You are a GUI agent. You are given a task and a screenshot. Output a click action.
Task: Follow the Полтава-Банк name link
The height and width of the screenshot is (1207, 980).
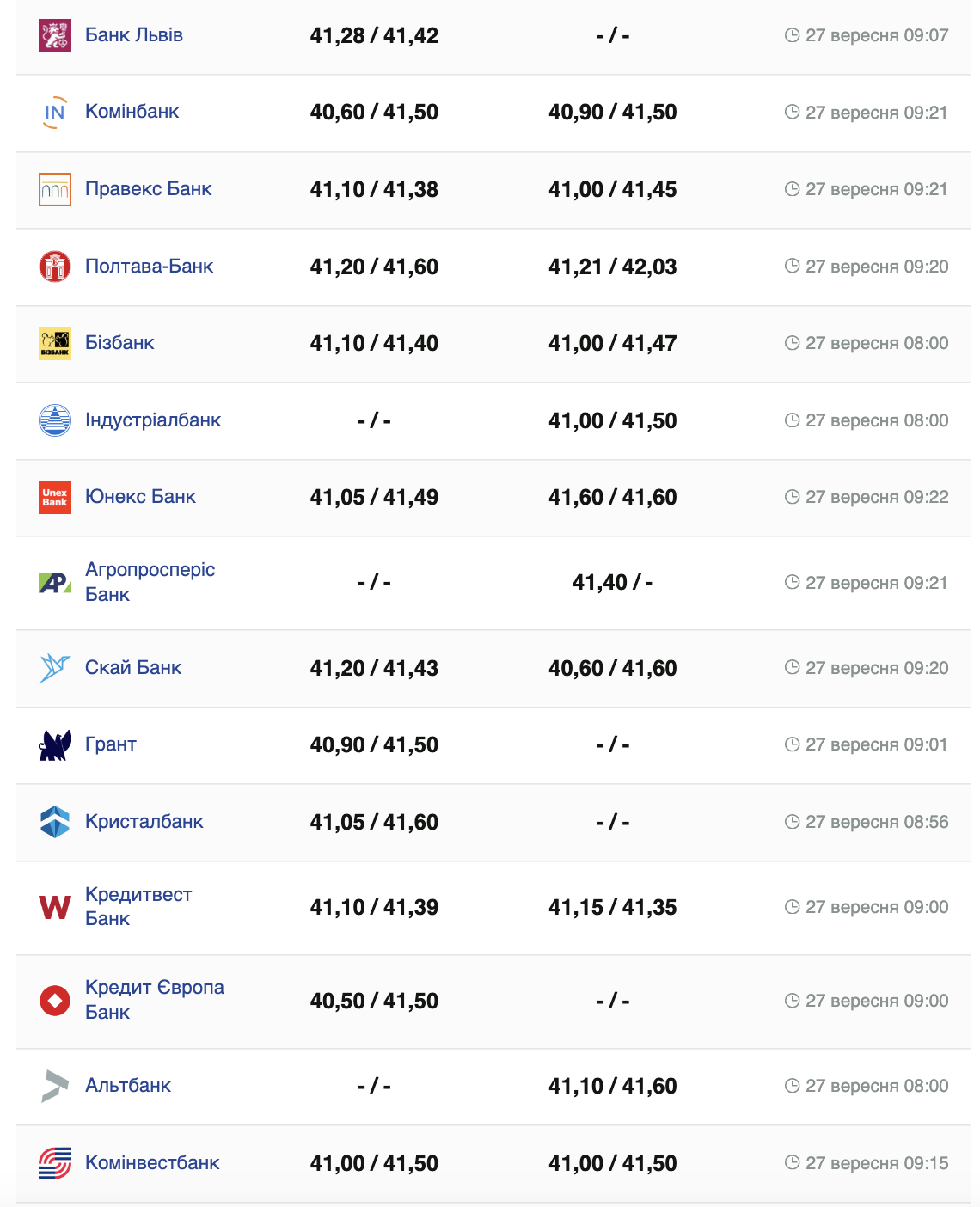click(x=149, y=267)
